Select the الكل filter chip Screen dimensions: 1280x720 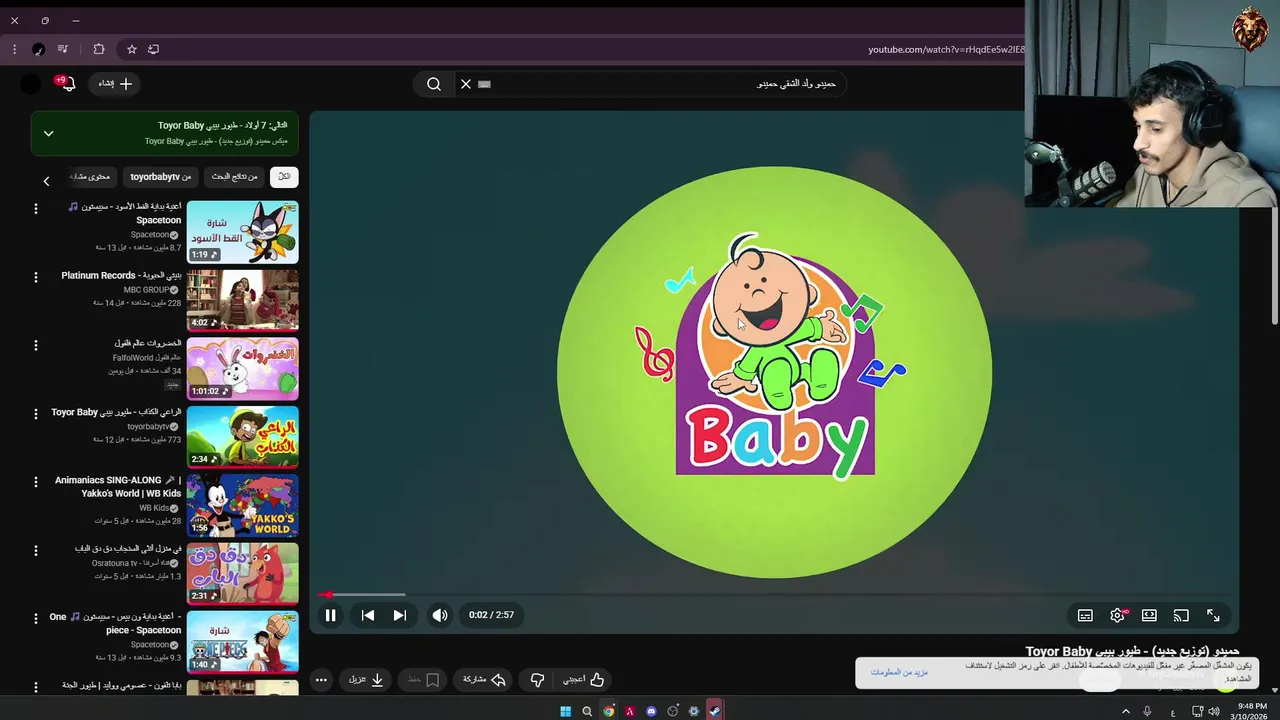(284, 177)
